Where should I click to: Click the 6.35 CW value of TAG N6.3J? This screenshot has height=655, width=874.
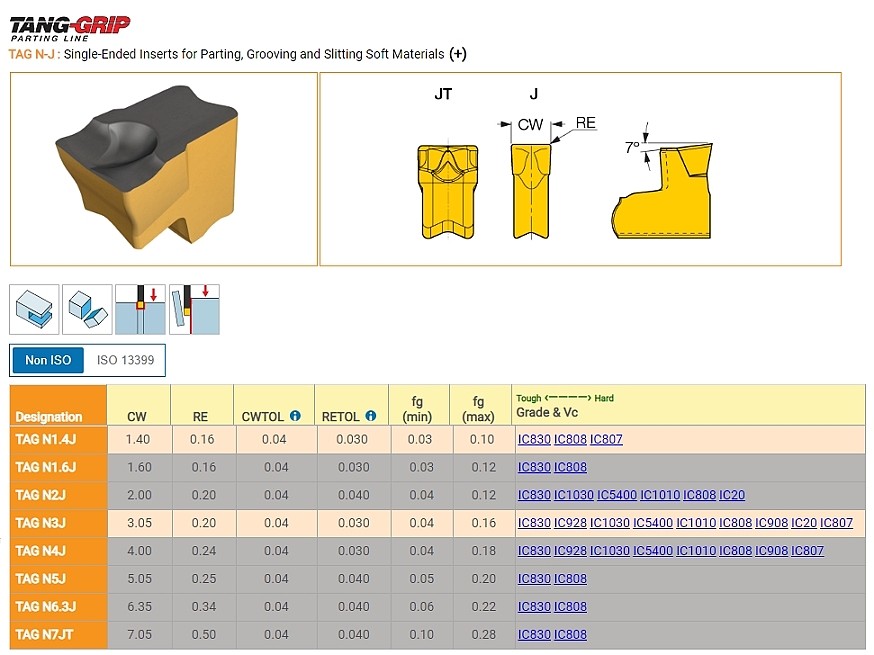(139, 607)
